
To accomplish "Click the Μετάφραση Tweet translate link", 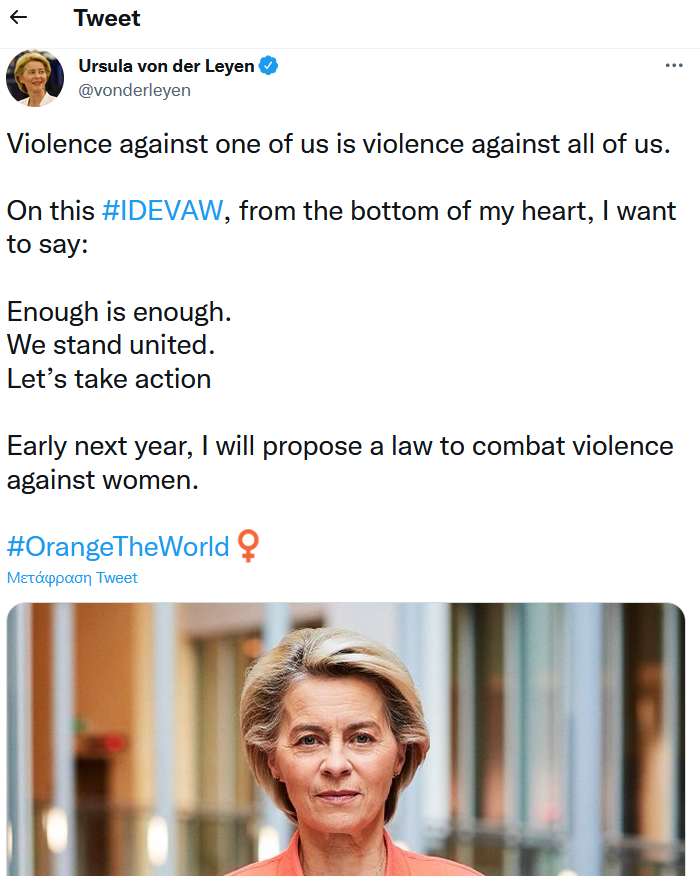I will click(72, 578).
